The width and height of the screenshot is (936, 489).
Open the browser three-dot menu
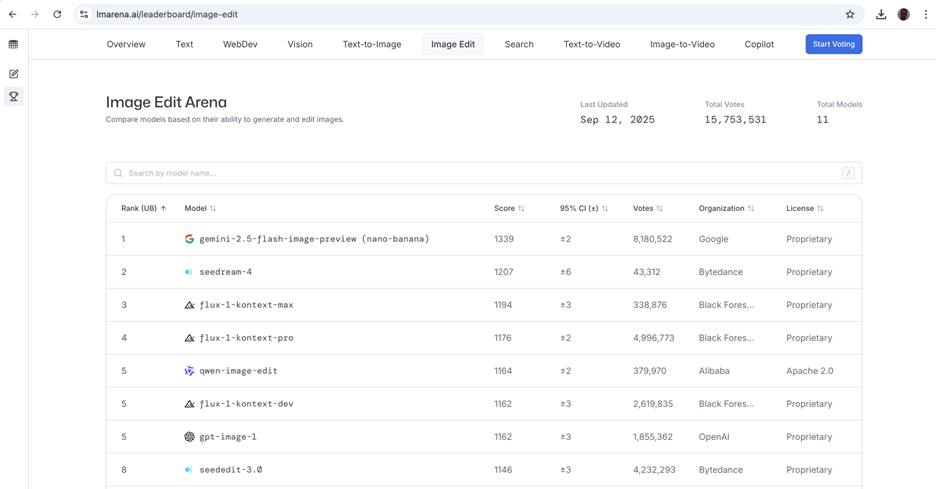pos(926,14)
